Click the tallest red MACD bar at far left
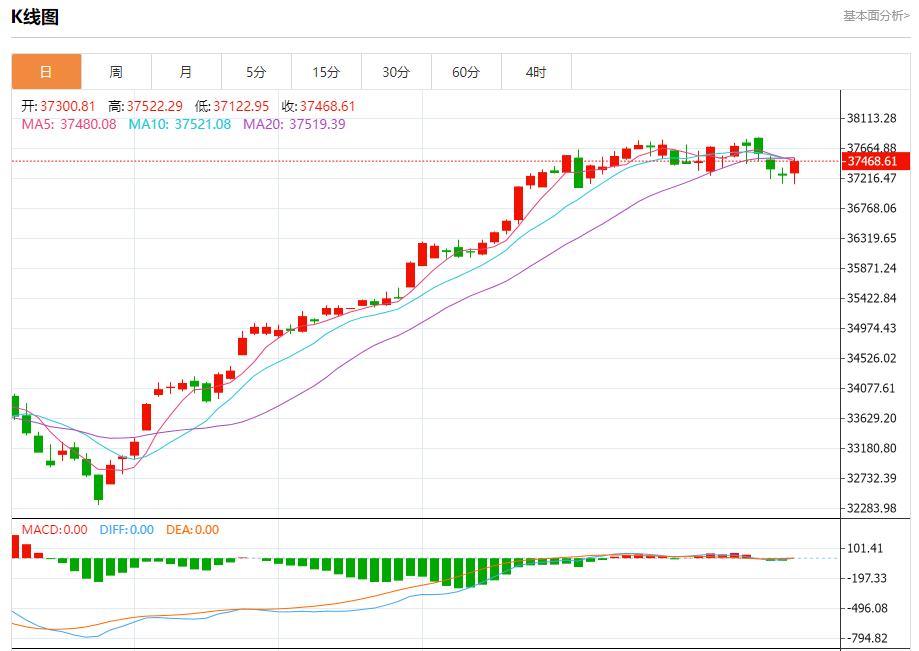This screenshot has width=919, height=651. click(x=15, y=547)
